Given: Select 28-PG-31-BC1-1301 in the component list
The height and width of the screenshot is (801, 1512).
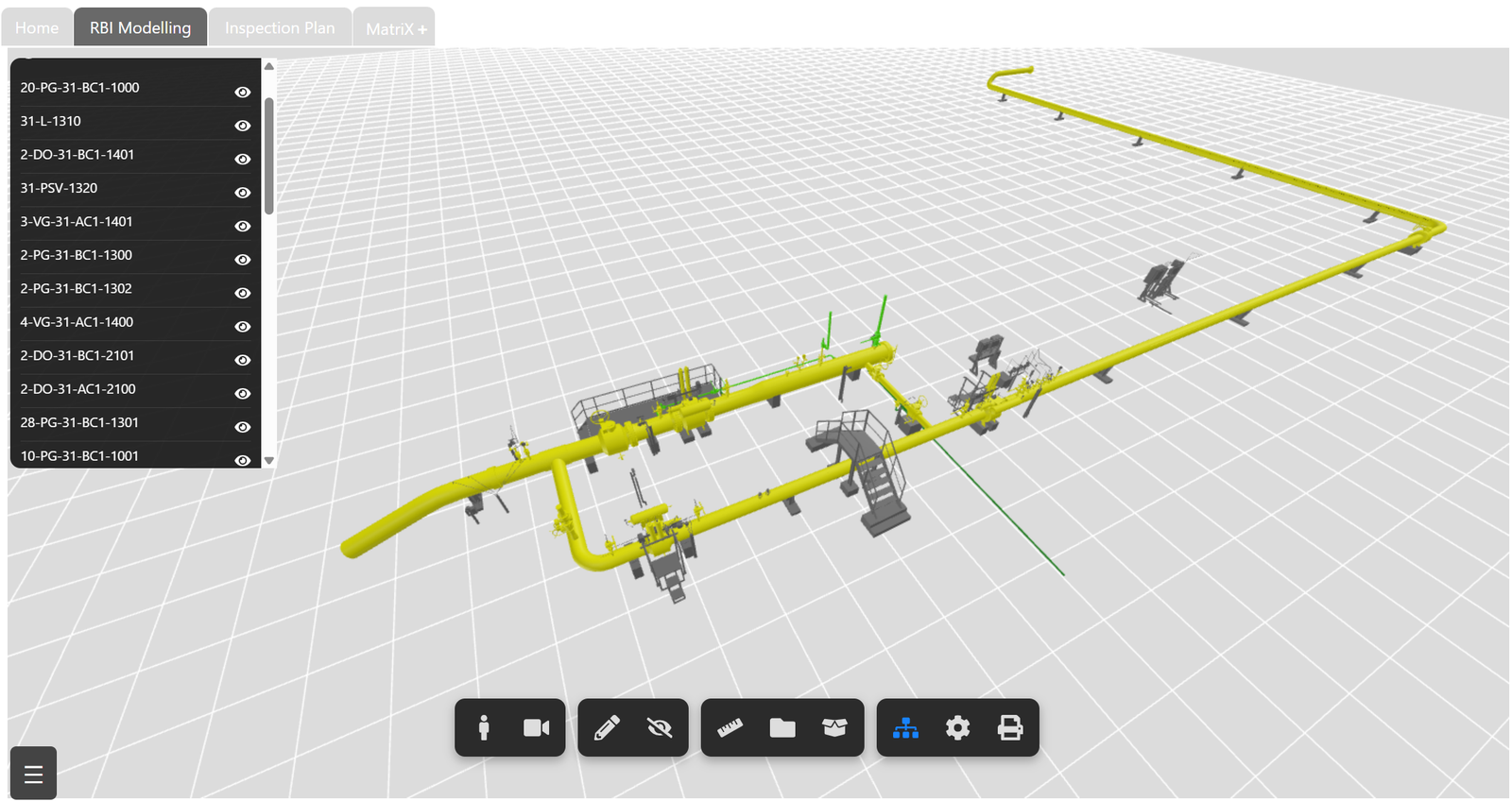Looking at the screenshot, I should tap(79, 422).
